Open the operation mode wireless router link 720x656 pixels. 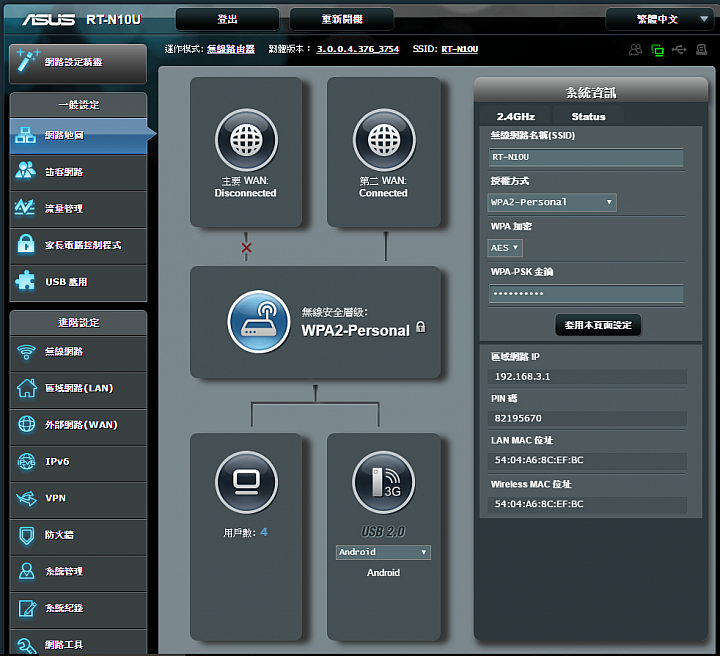231,49
